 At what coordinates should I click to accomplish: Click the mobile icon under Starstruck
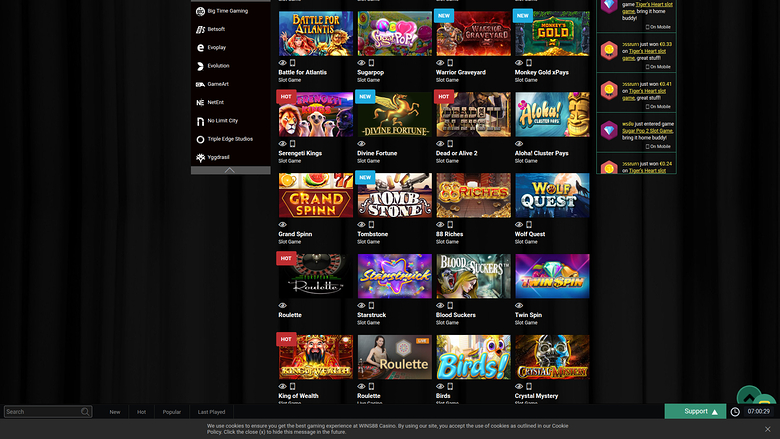(x=371, y=306)
